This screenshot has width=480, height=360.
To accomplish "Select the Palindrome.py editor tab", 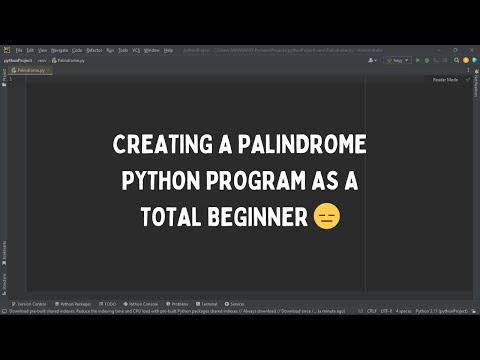I will (x=31, y=70).
